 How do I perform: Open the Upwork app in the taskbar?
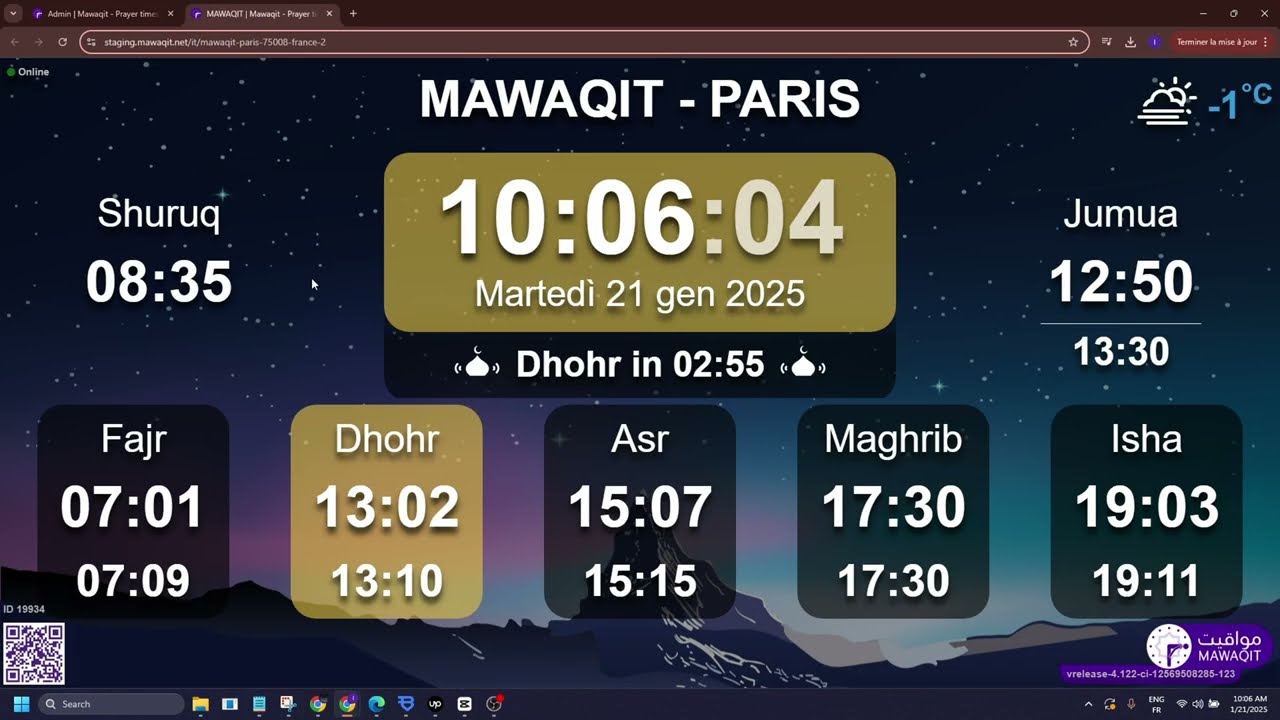(435, 704)
